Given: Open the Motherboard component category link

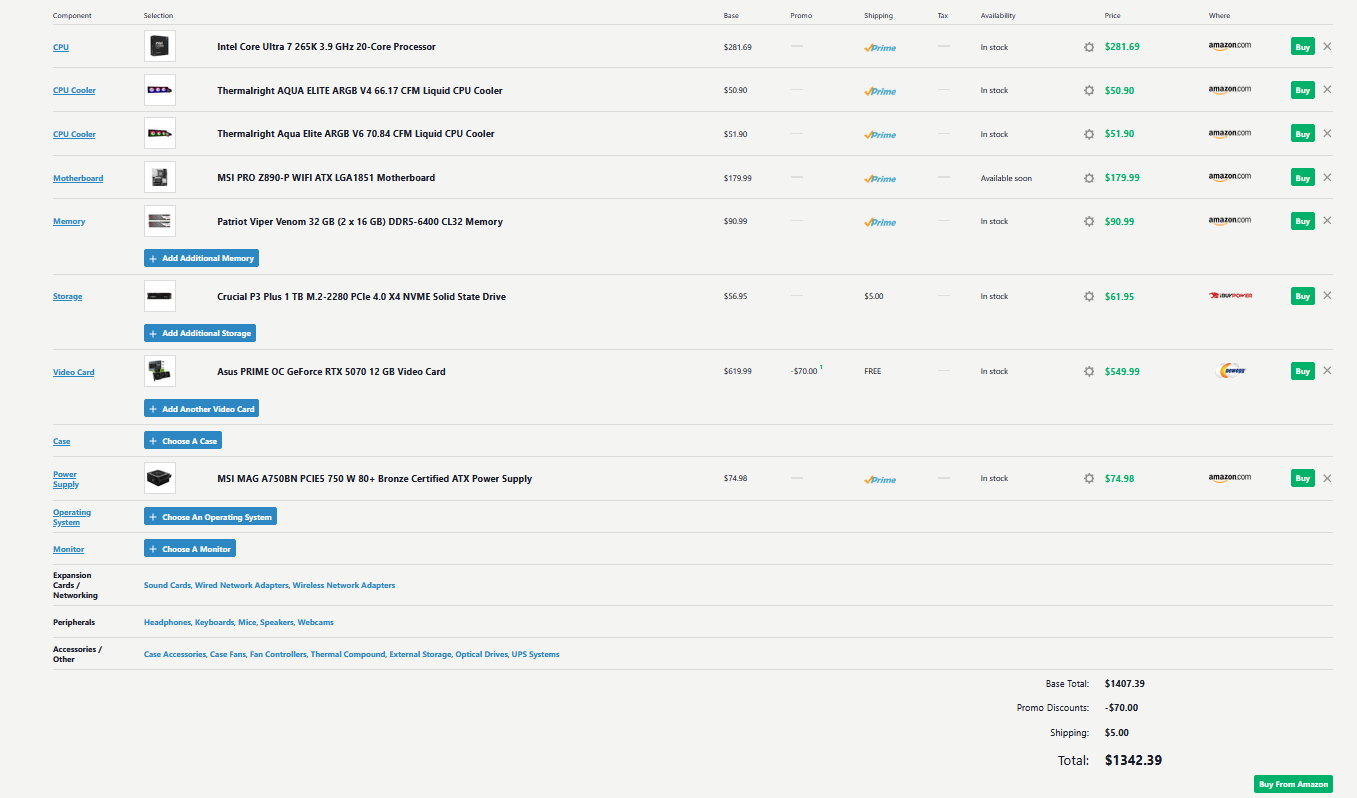Looking at the screenshot, I should [x=78, y=178].
